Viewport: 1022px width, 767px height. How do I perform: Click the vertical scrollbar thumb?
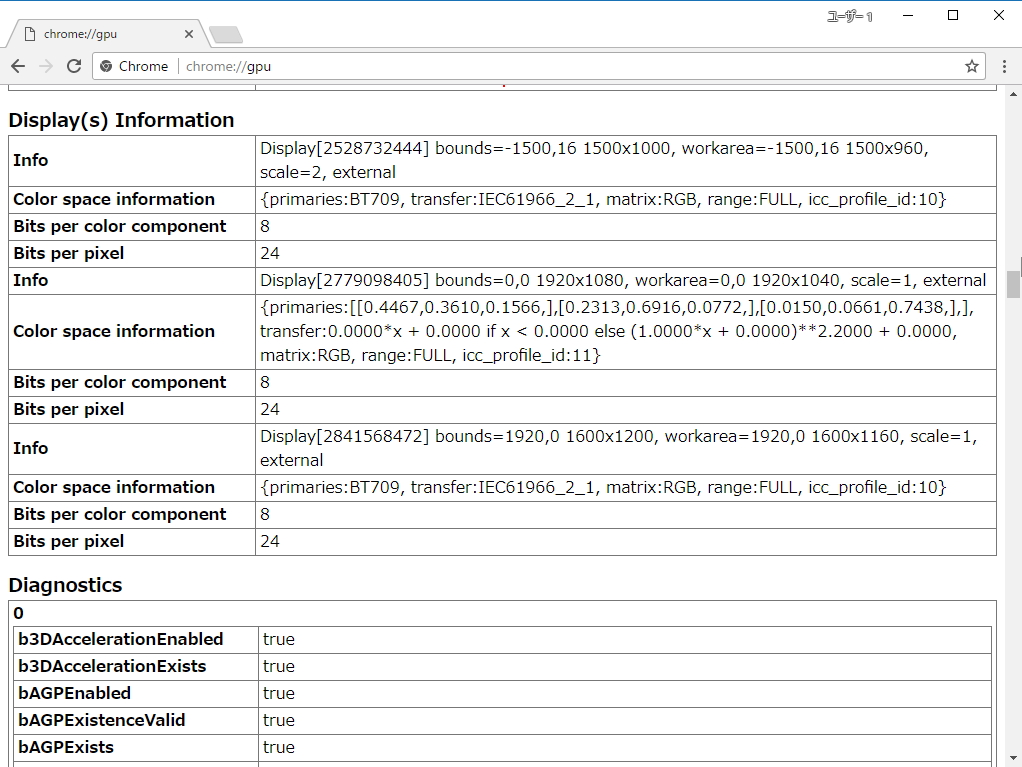pyautogui.click(x=1013, y=285)
